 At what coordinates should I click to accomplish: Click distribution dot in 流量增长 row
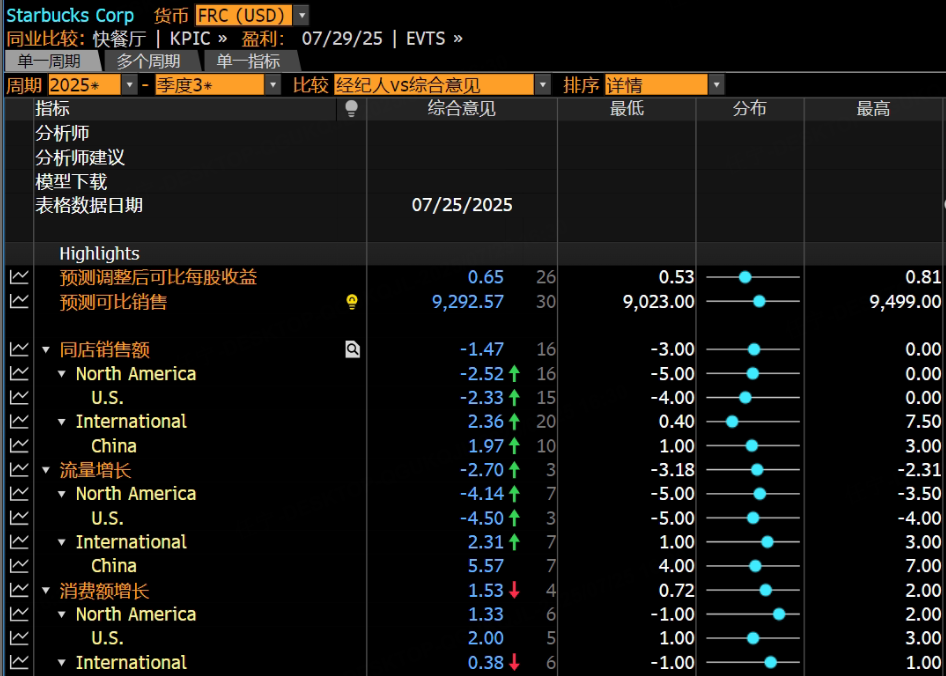pos(757,470)
